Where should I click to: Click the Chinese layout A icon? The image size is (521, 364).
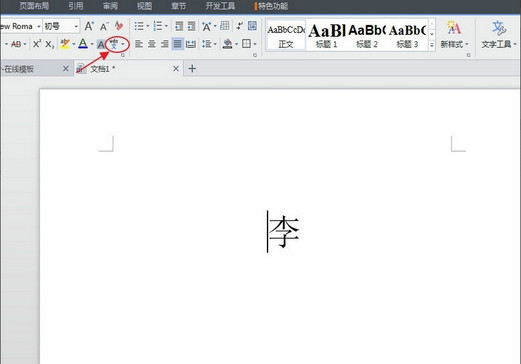[x=206, y=26]
